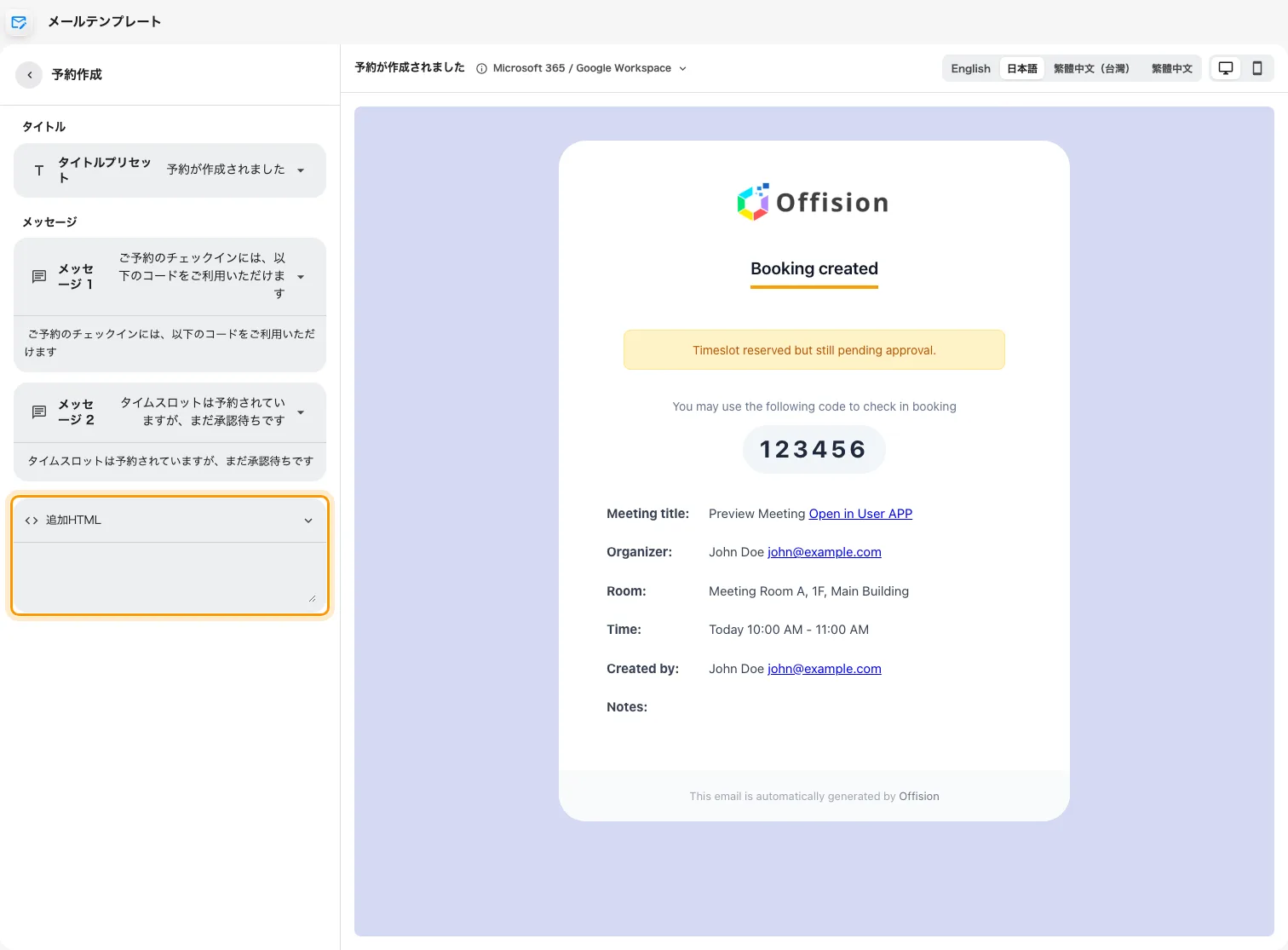Open the 'Open in User APP' link

860,514
